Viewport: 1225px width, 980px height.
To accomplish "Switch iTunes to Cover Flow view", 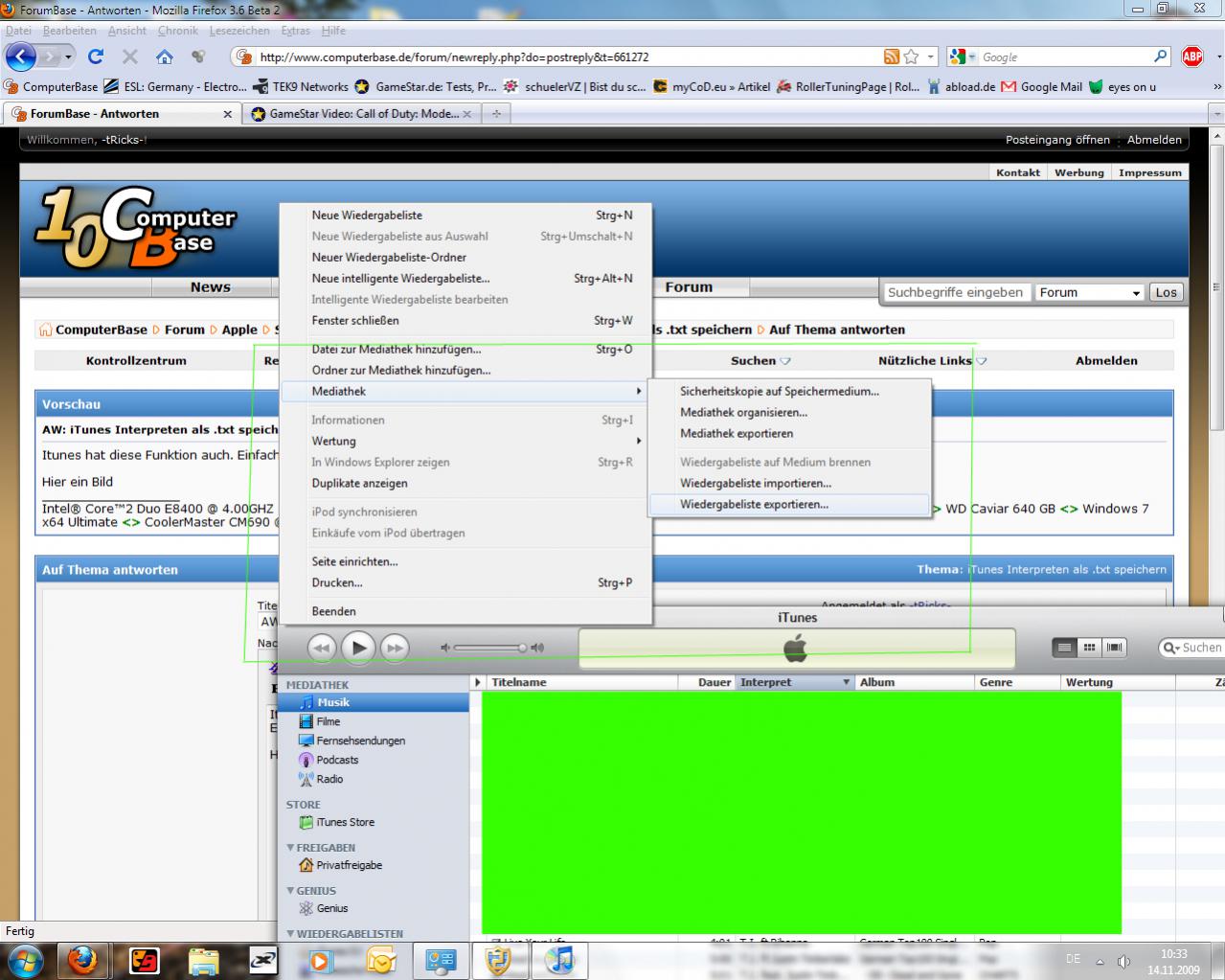I will coord(1114,648).
